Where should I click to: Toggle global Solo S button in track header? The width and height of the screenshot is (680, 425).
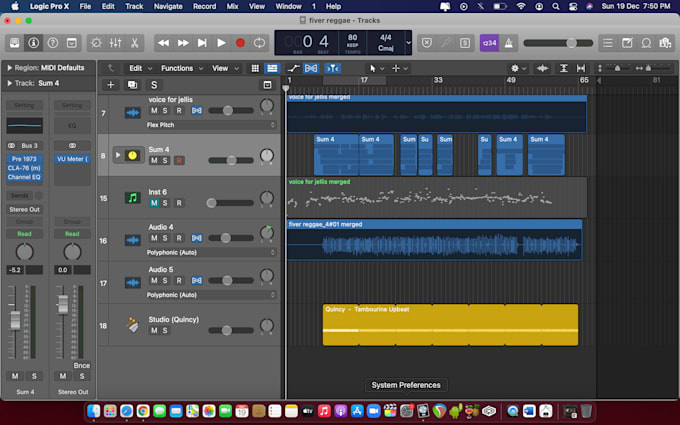154,85
